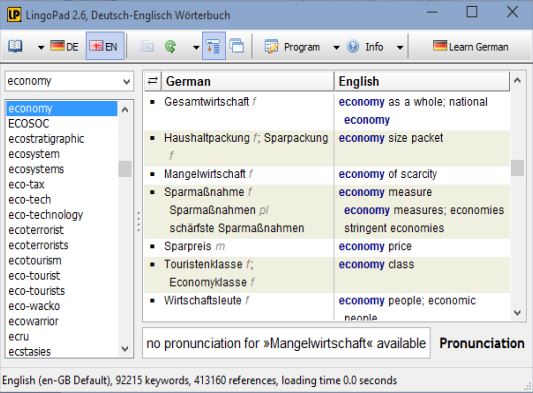Click the cascading windows icon
533x393 pixels.
point(237,46)
